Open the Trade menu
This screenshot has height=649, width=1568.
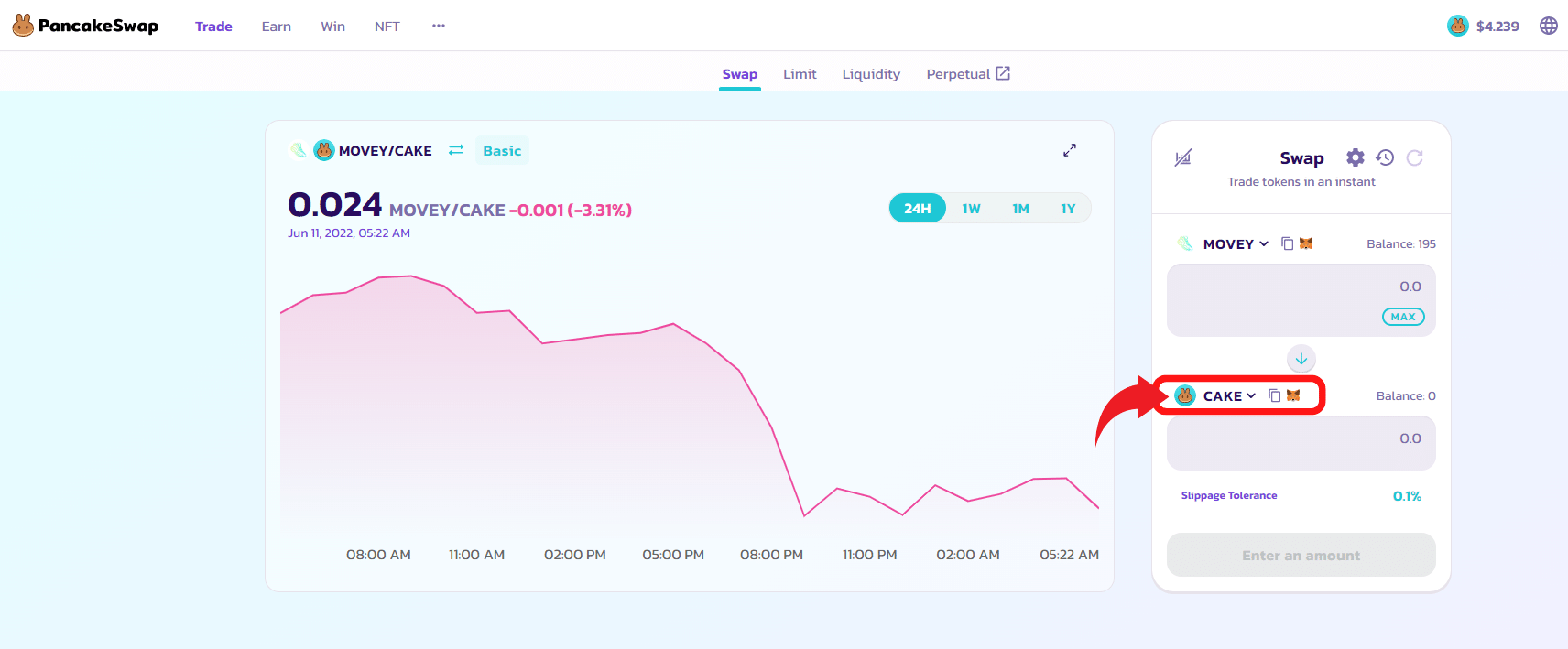click(213, 27)
